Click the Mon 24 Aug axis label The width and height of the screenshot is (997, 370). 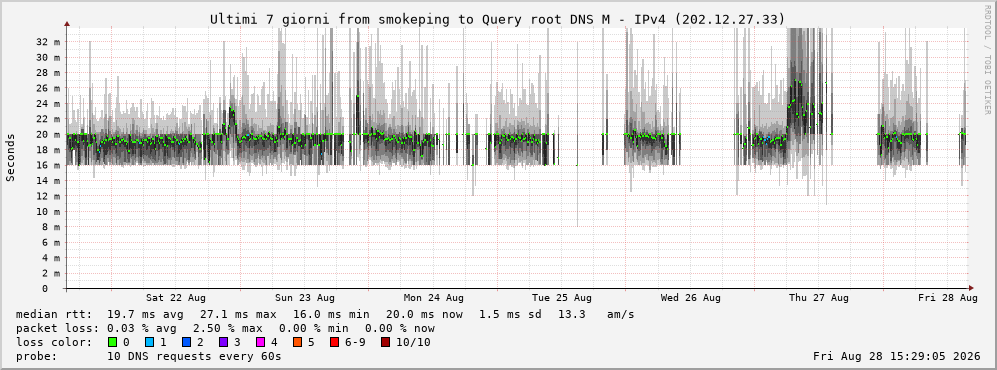pos(434,298)
